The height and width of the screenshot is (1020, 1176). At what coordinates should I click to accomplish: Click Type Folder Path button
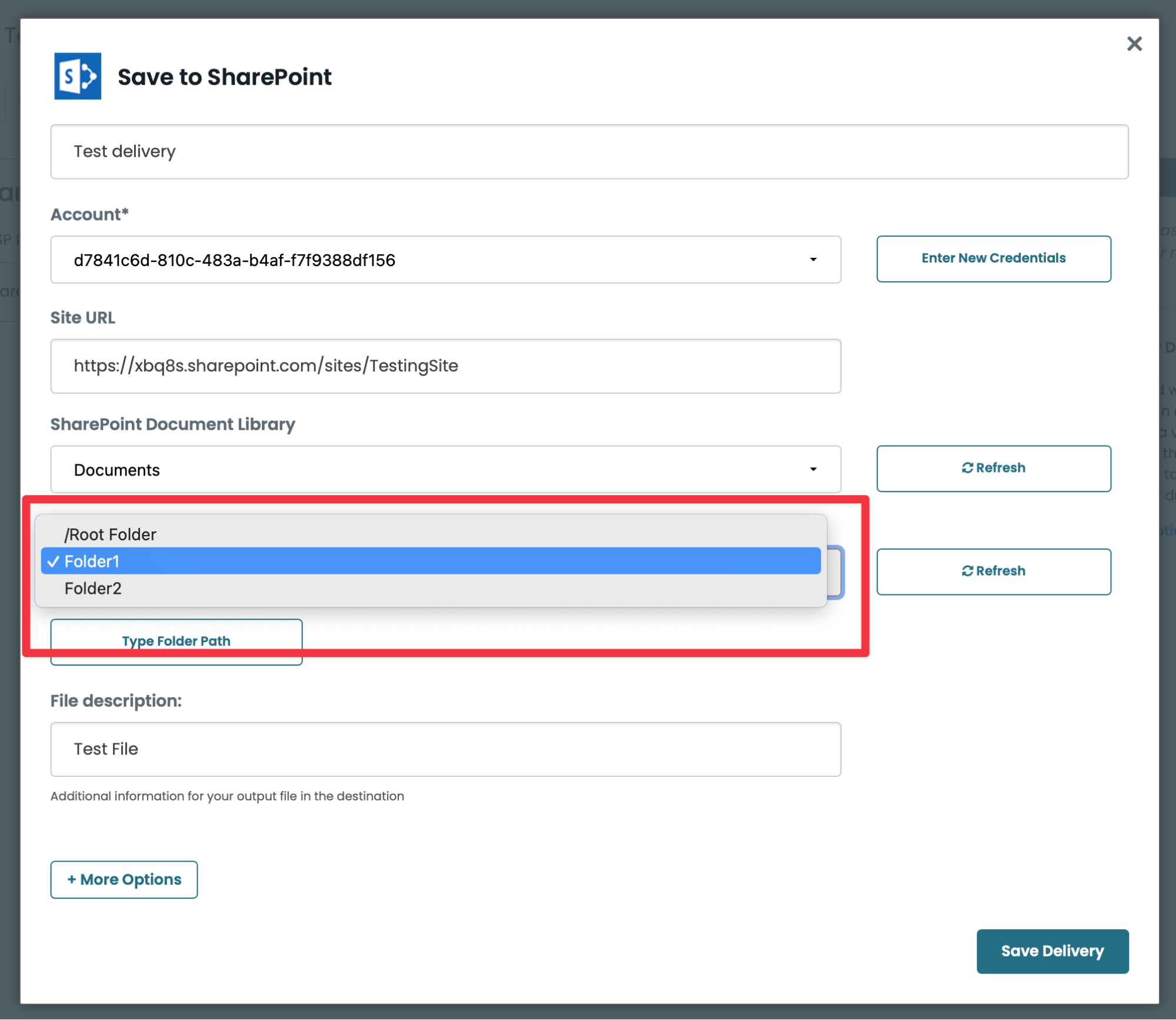(x=176, y=641)
